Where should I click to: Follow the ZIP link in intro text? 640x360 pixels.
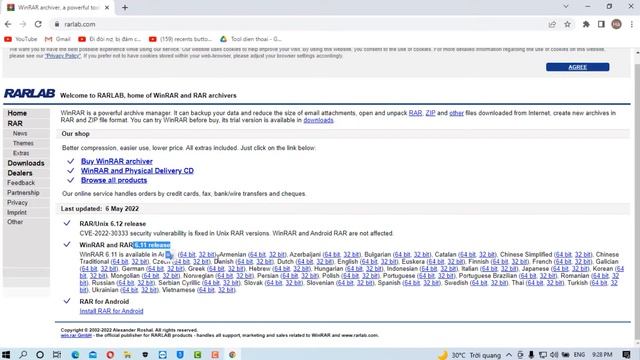[430, 113]
